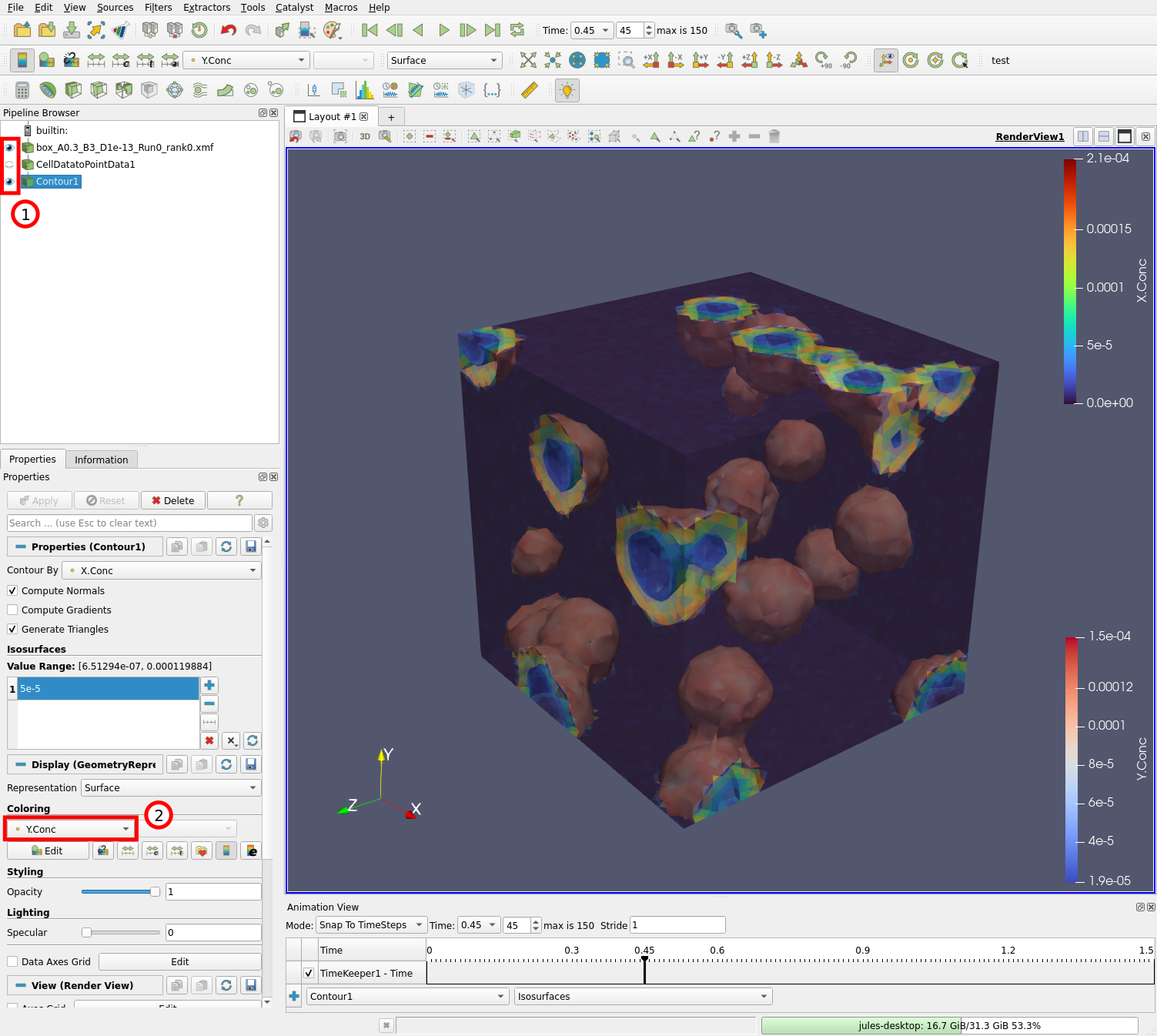Toggle visibility eye of Contour1

[9, 182]
